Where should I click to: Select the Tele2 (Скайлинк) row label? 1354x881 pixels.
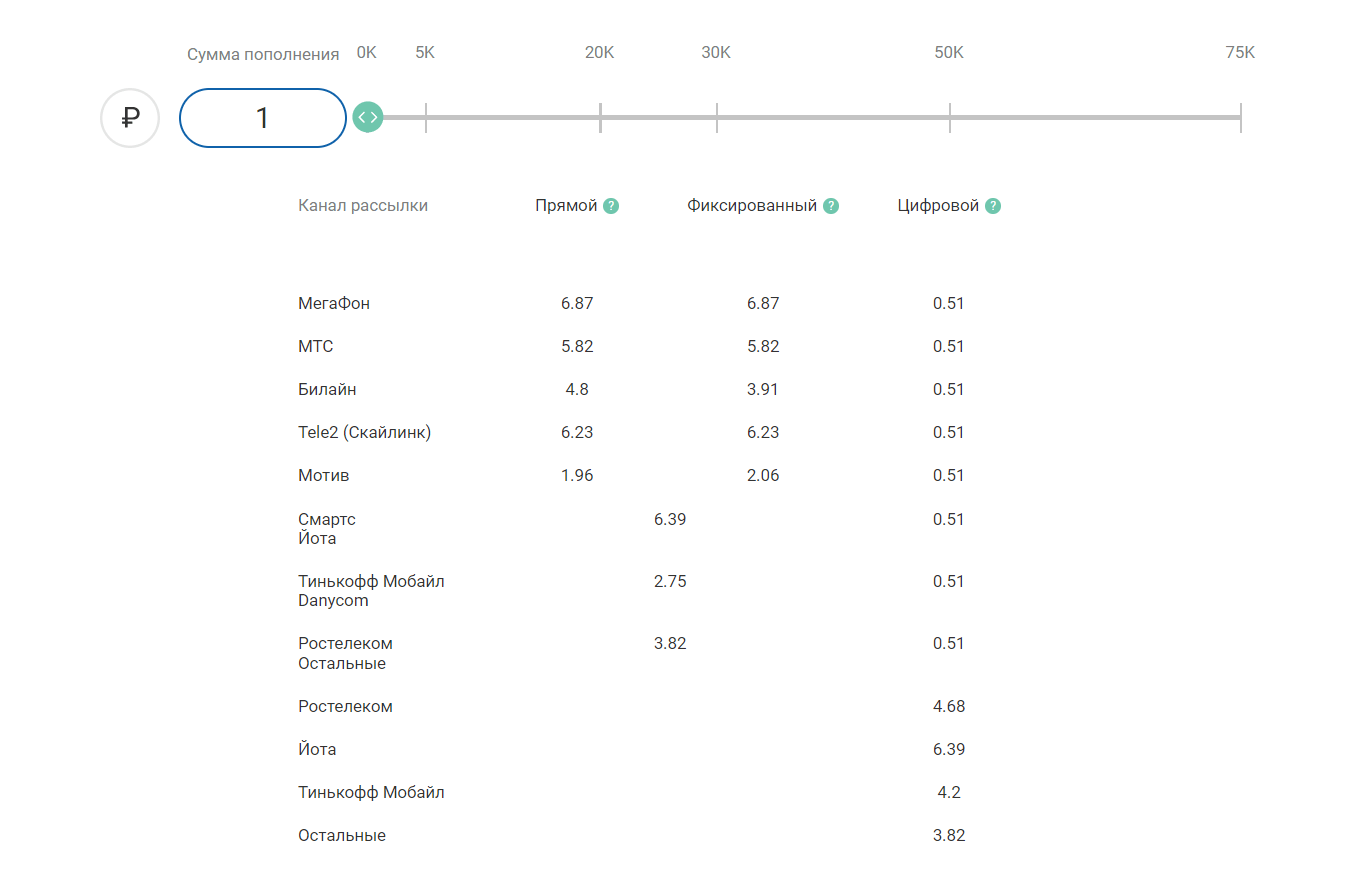click(x=364, y=432)
